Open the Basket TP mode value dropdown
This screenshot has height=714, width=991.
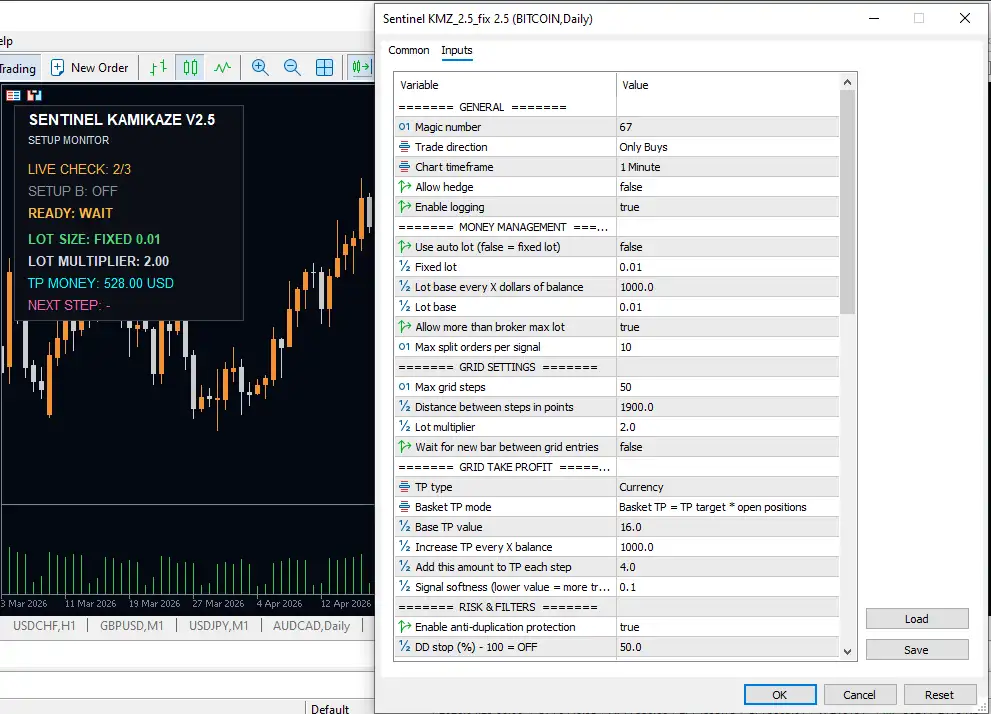pos(727,507)
